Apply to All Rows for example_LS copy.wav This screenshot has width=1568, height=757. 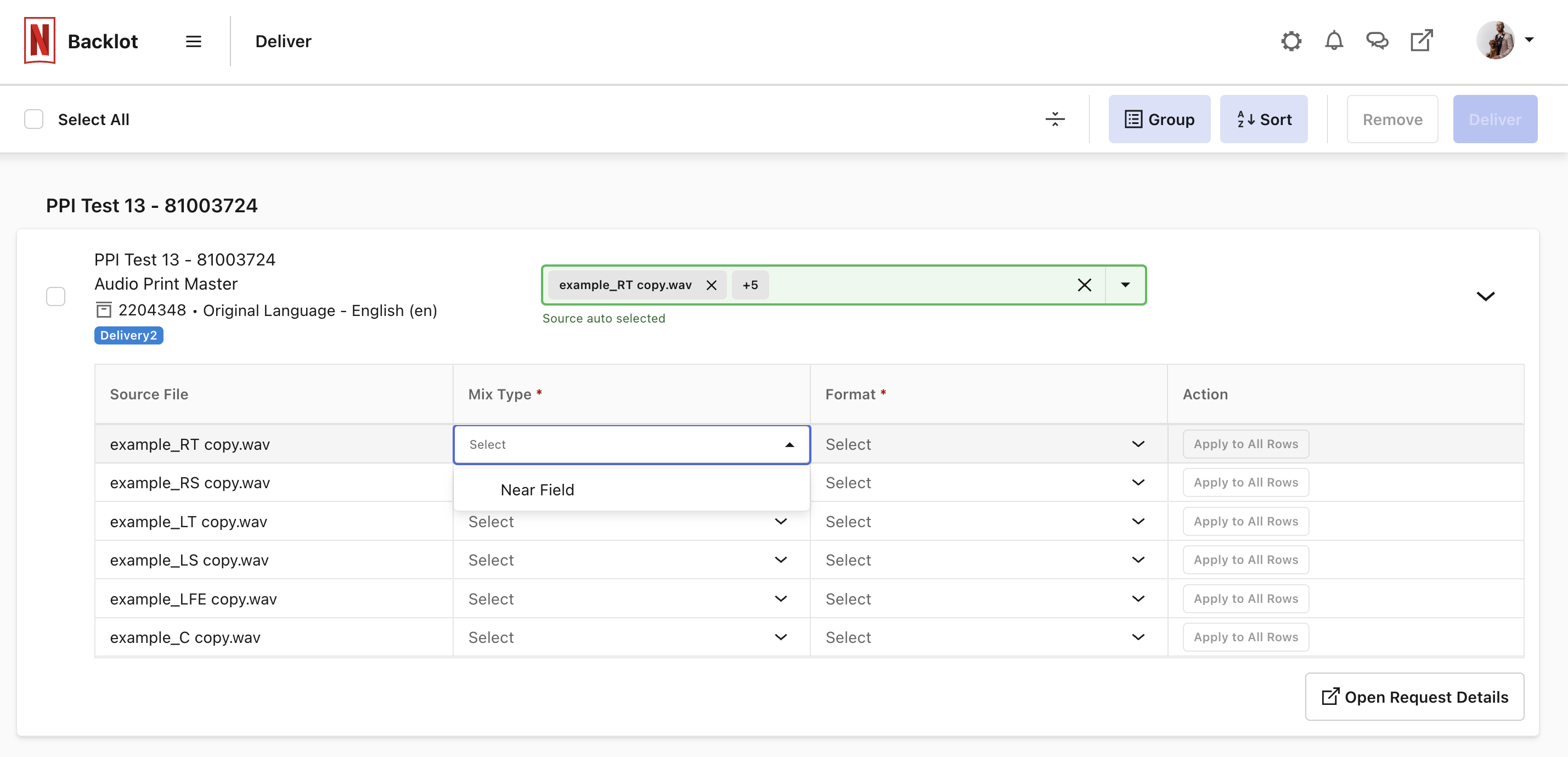[x=1245, y=560]
